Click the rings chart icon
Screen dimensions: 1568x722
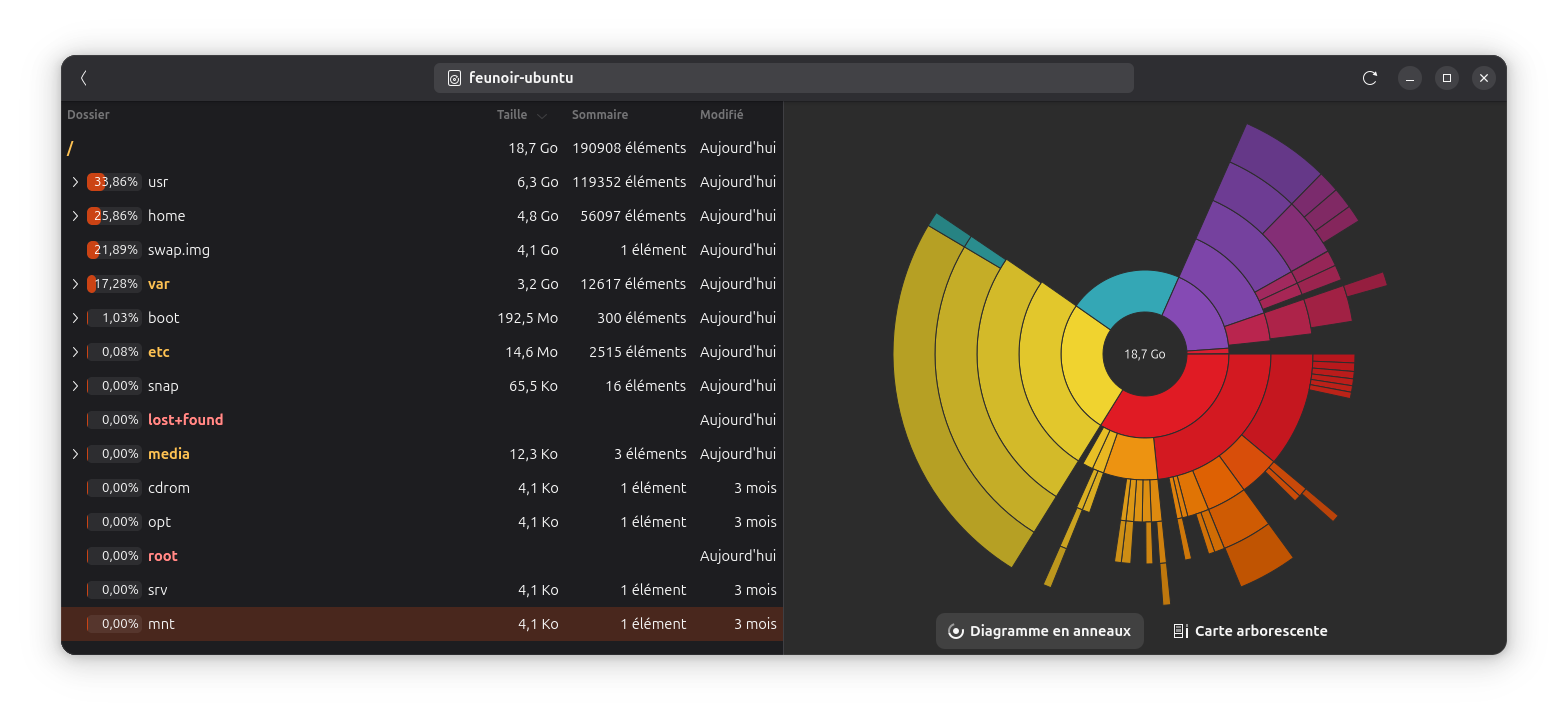point(955,631)
